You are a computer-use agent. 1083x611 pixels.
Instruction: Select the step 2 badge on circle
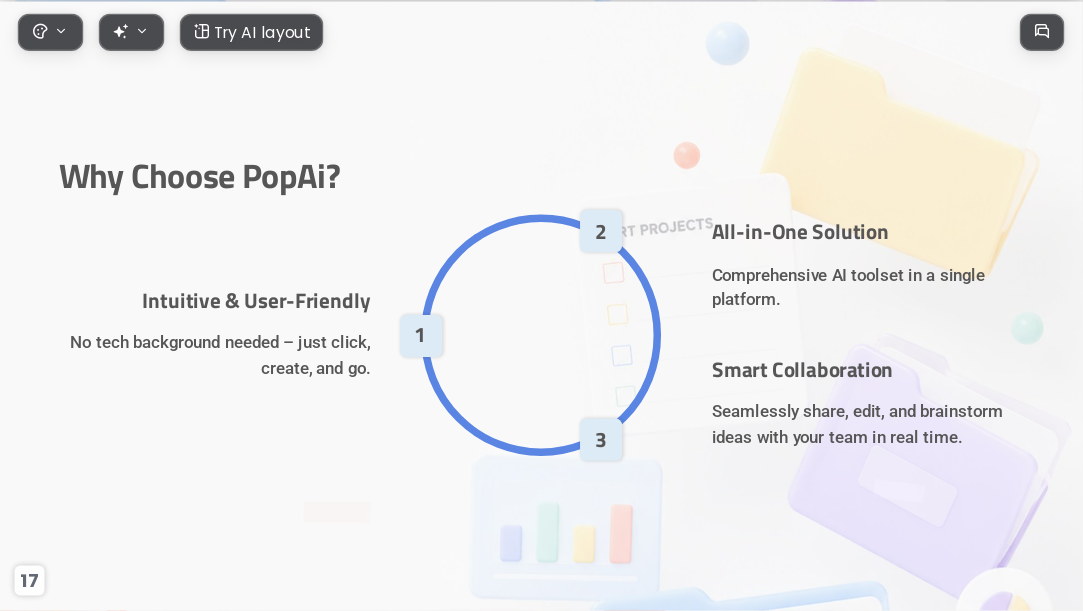[601, 231]
